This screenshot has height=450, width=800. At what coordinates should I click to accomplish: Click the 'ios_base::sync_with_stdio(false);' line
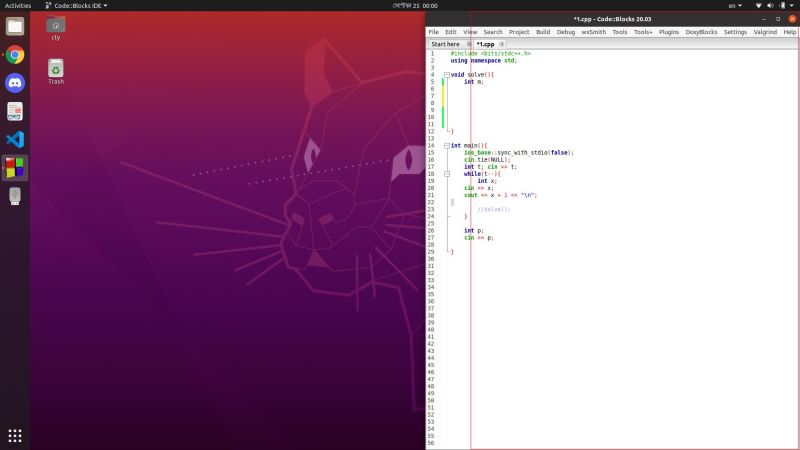pos(519,153)
